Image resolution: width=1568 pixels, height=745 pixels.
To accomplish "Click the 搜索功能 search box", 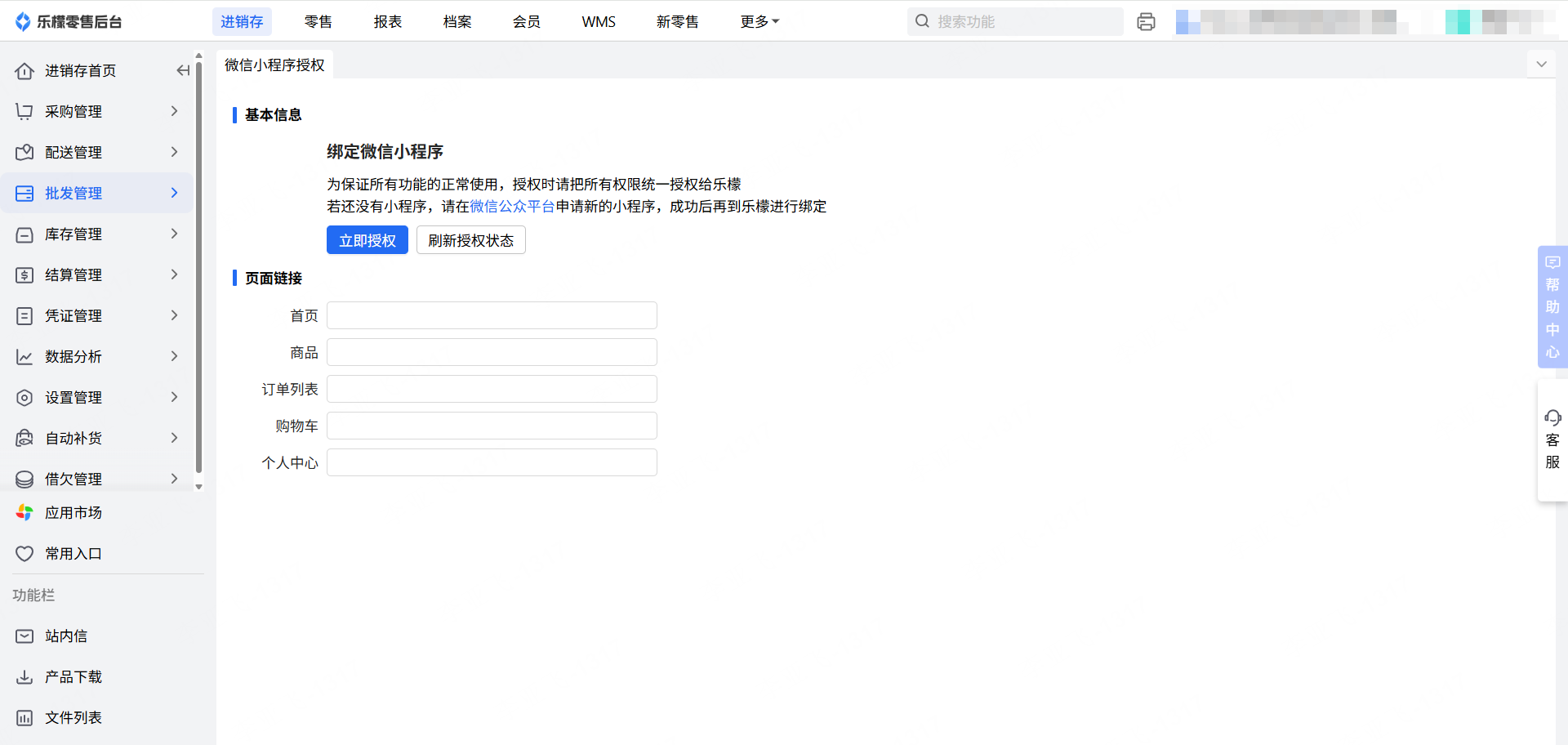I will tap(1015, 22).
